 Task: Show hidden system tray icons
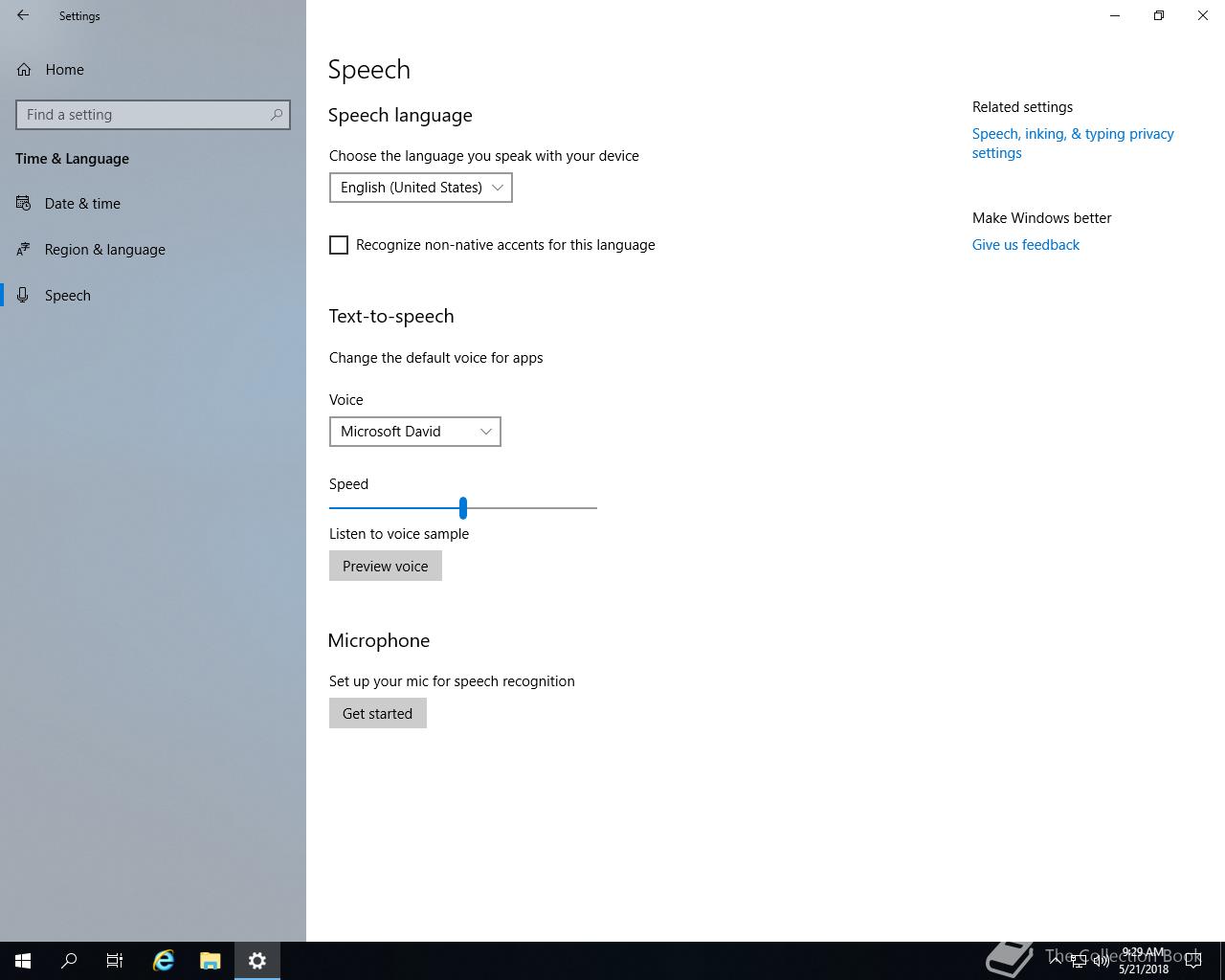(1056, 960)
